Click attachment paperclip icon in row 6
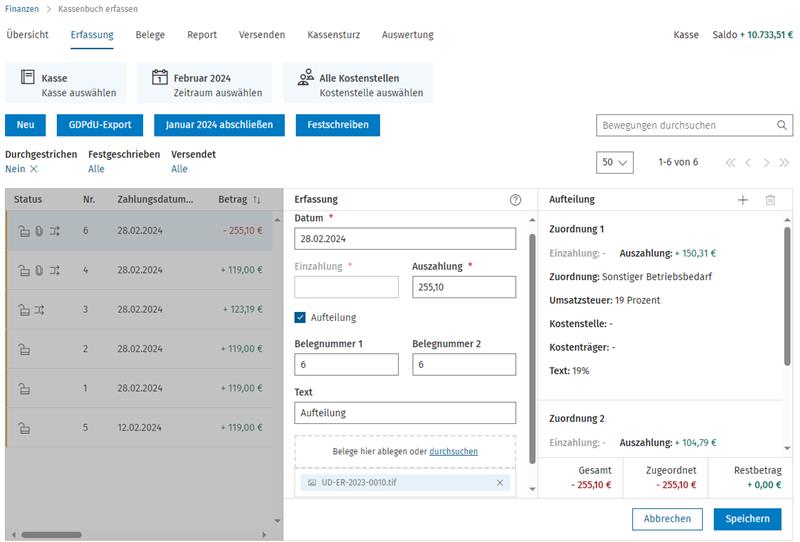This screenshot has width=800, height=542. tap(39, 231)
